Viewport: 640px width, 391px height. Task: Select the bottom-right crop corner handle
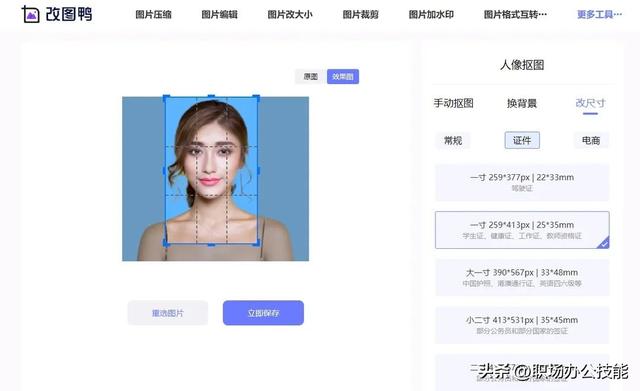tap(256, 243)
